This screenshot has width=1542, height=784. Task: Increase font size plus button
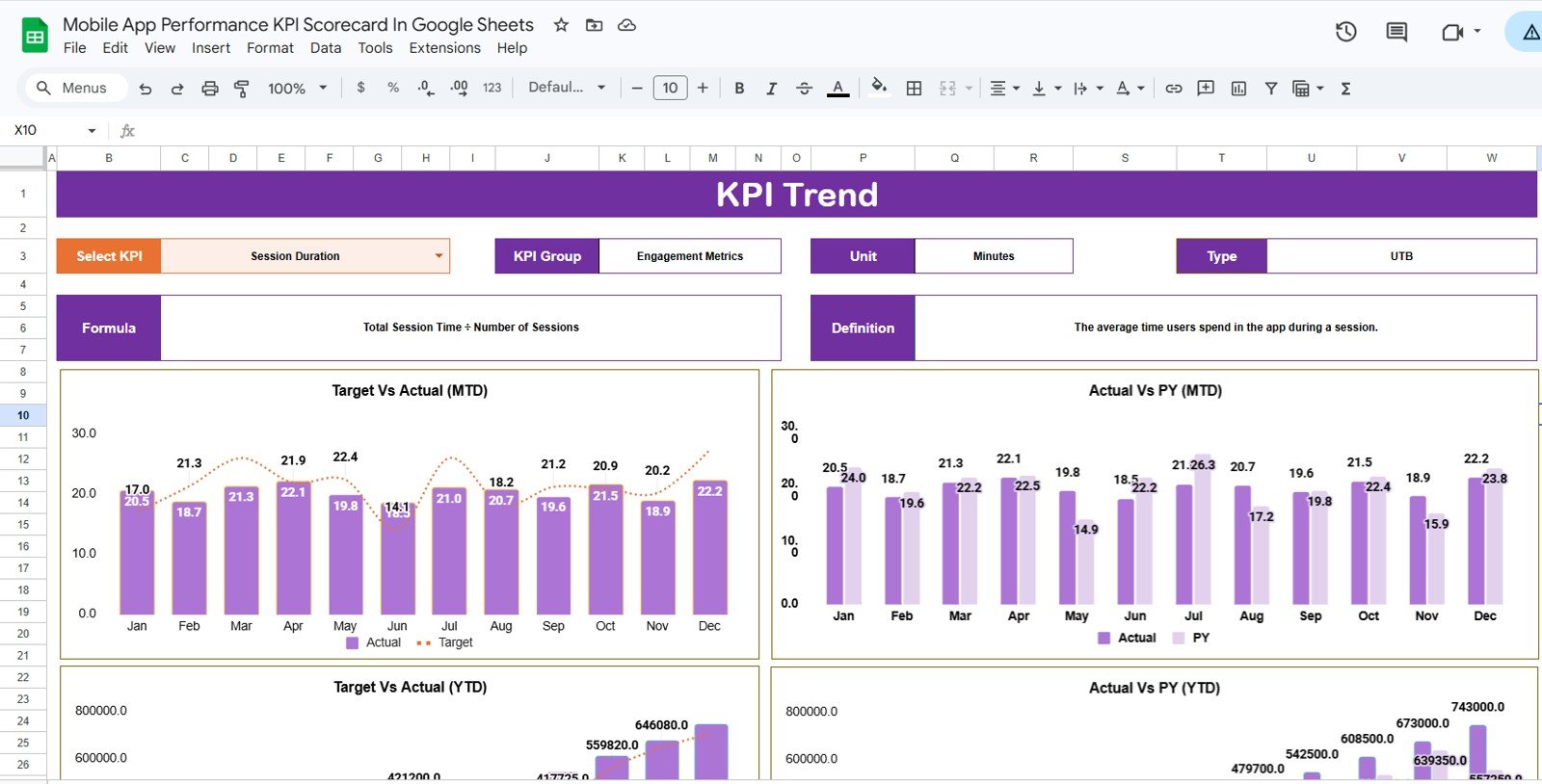point(703,88)
